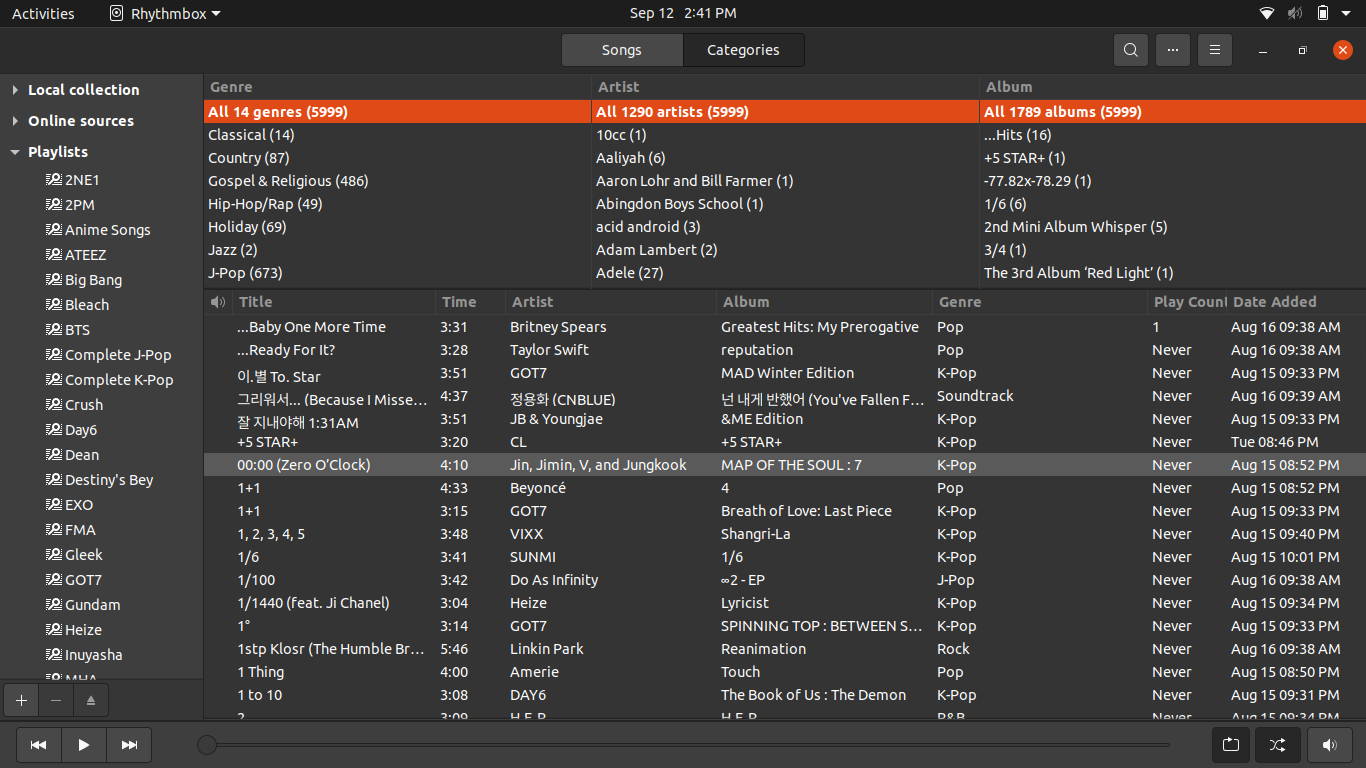The image size is (1366, 768).
Task: Collapse the Playlists section
Action: pyautogui.click(x=15, y=152)
